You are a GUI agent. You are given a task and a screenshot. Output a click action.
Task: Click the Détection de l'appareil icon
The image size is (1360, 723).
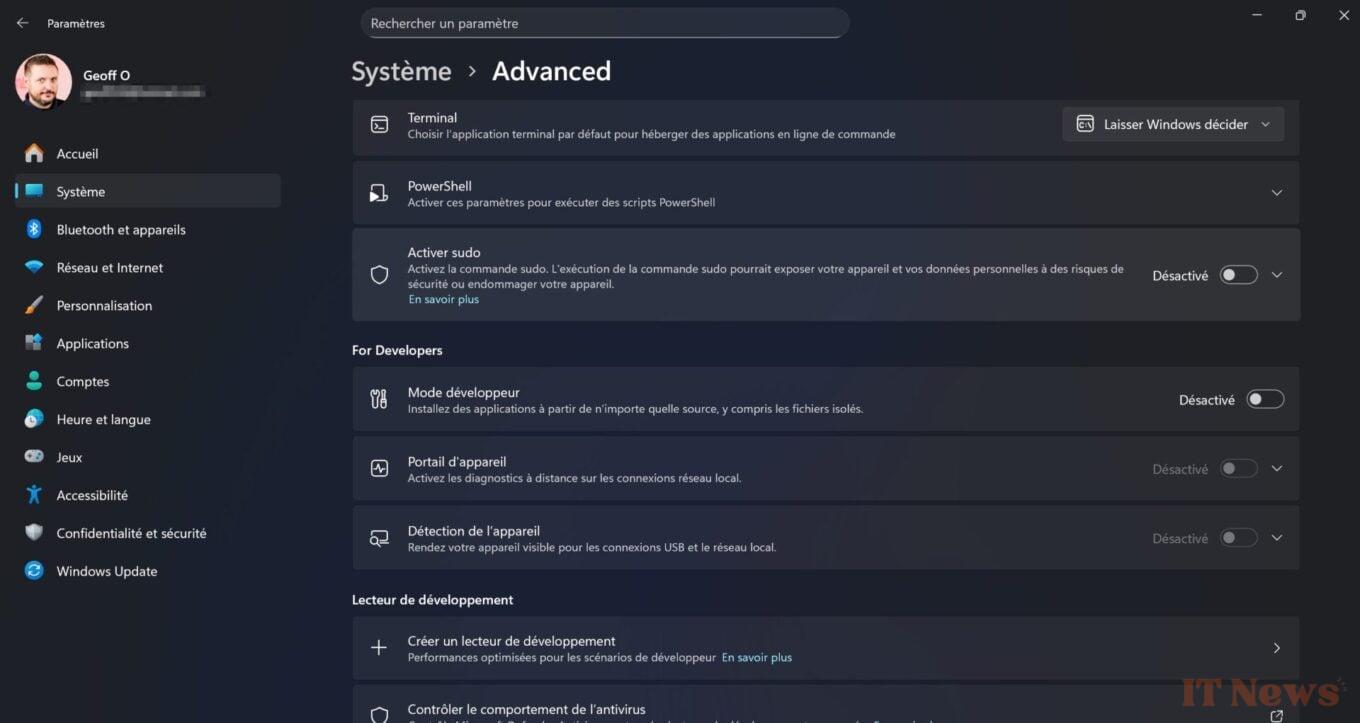[x=379, y=538]
